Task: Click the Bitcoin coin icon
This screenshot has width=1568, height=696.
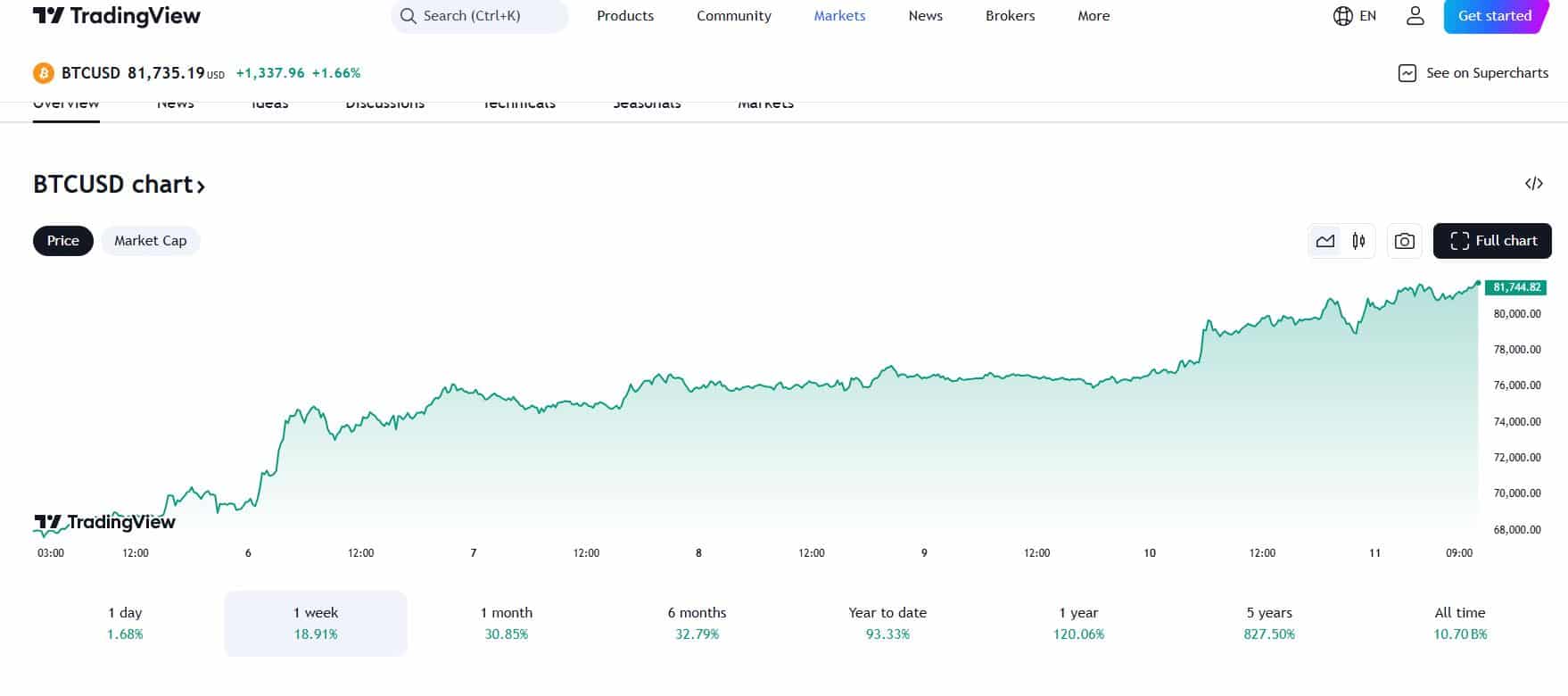Action: pos(43,73)
